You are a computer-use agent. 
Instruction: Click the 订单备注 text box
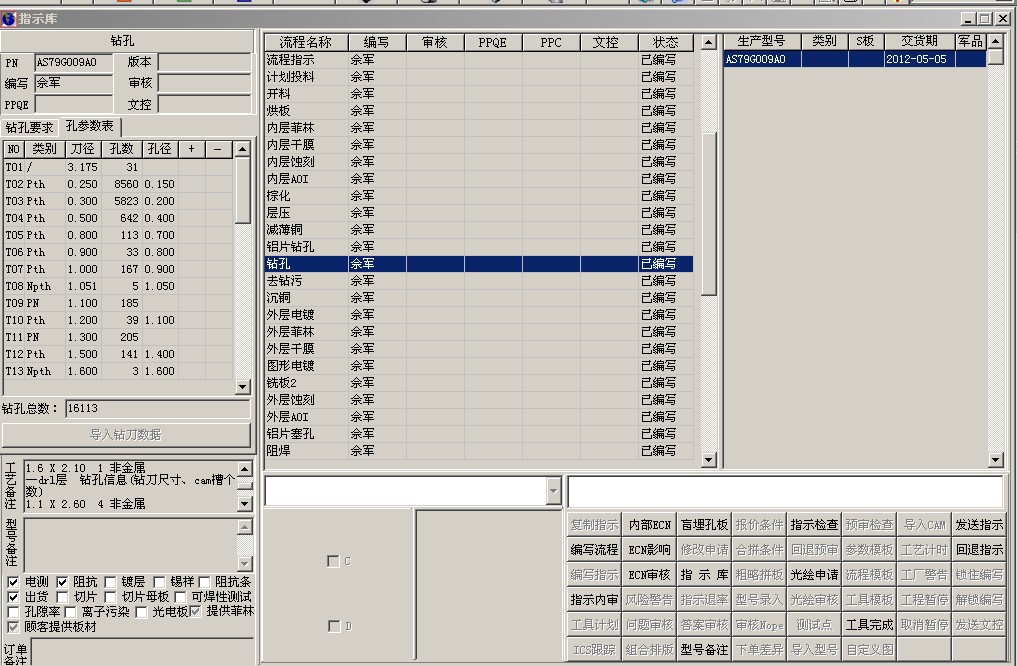pyautogui.click(x=142, y=652)
